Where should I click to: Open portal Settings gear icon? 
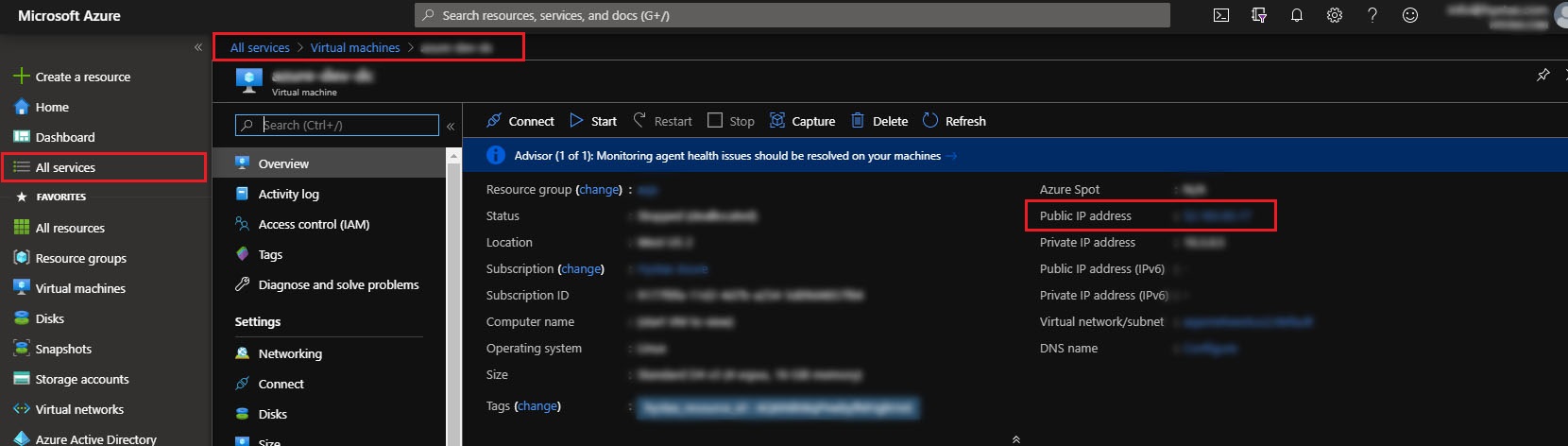1335,15
